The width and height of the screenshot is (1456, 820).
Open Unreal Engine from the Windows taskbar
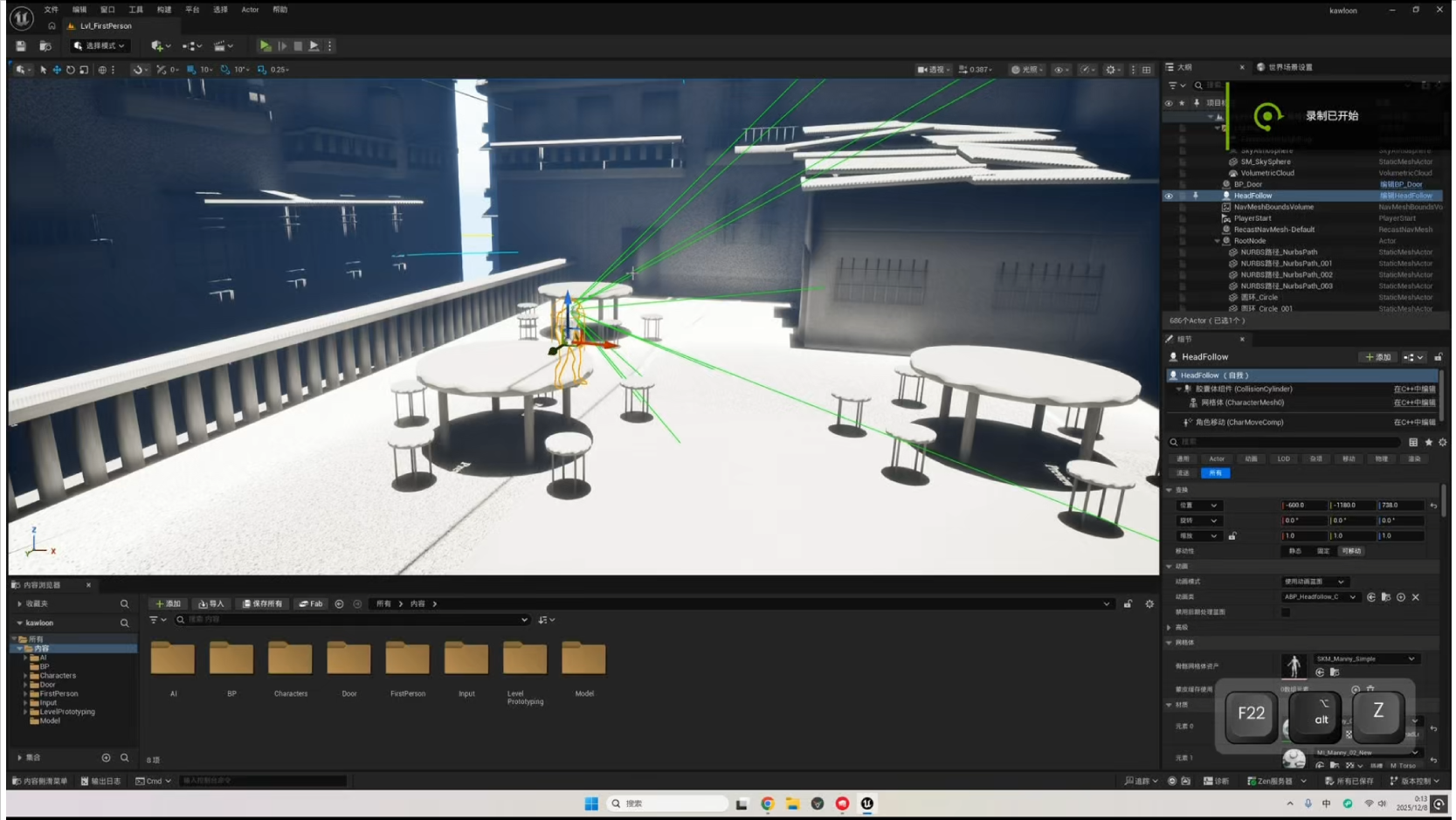pyautogui.click(x=867, y=803)
